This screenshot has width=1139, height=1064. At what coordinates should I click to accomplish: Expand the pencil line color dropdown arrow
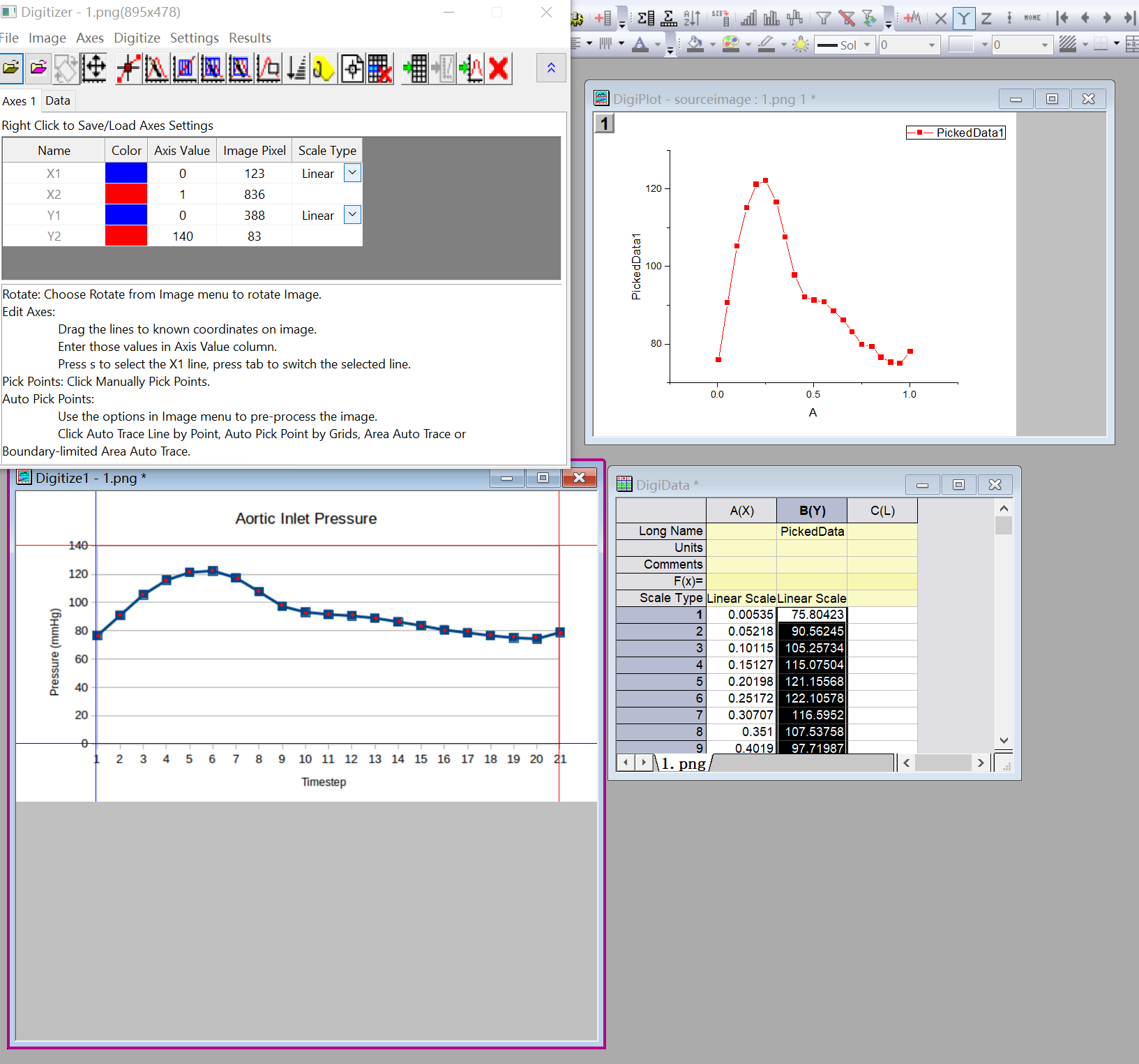pos(784,45)
